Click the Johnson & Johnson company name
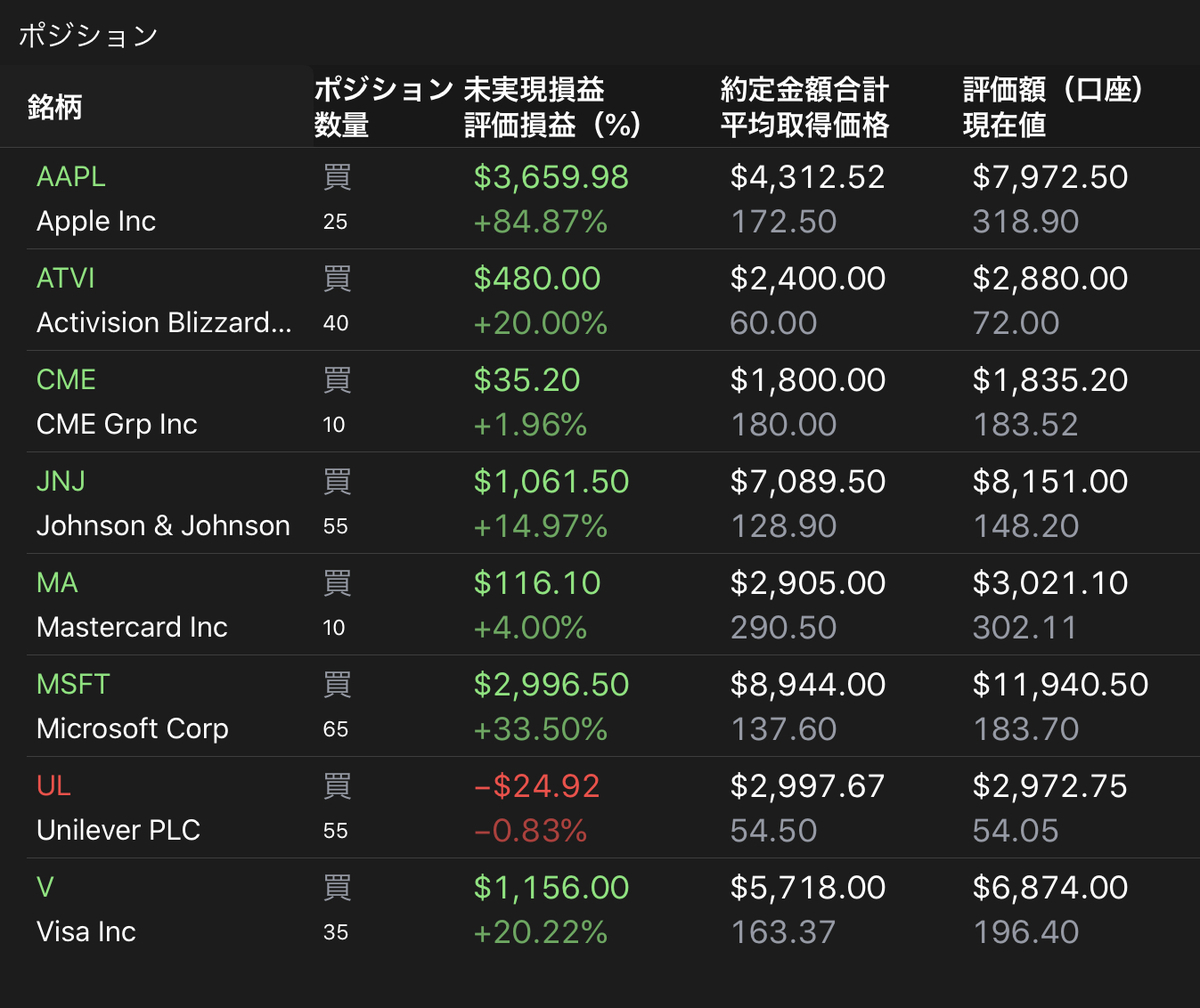 pos(163,526)
